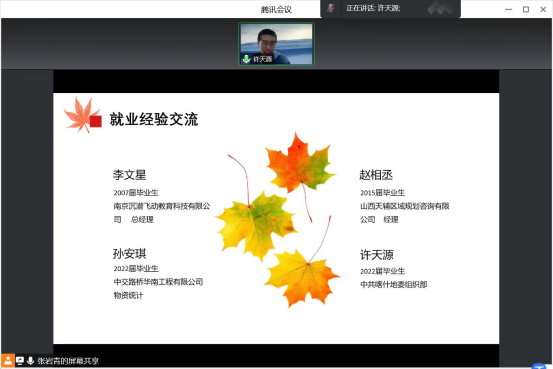Select 许天源's video thumbnail

276,44
